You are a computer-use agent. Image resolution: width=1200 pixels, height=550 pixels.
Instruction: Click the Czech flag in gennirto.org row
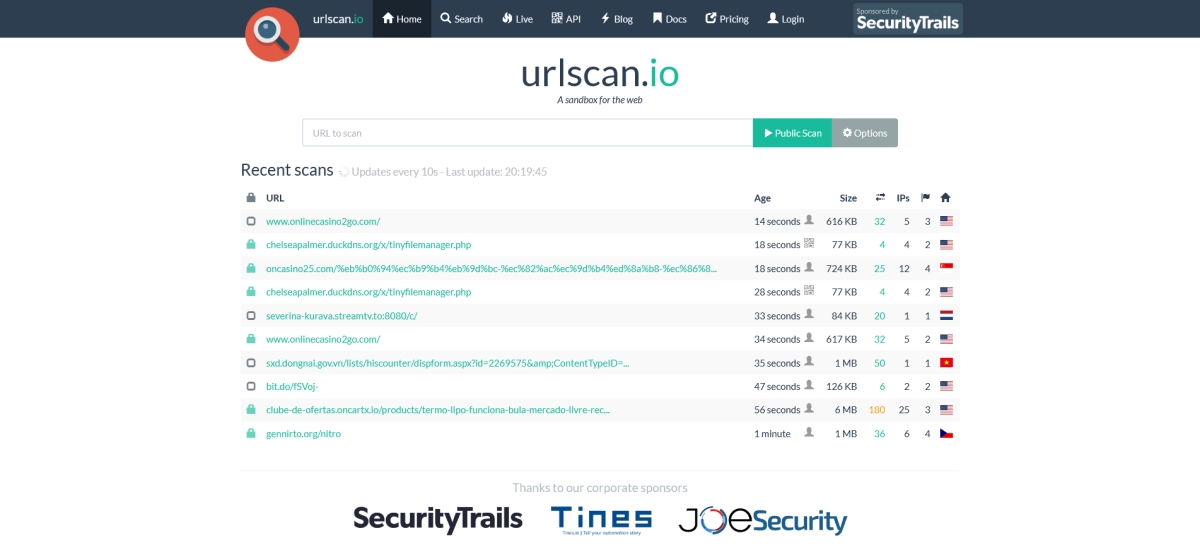(946, 434)
